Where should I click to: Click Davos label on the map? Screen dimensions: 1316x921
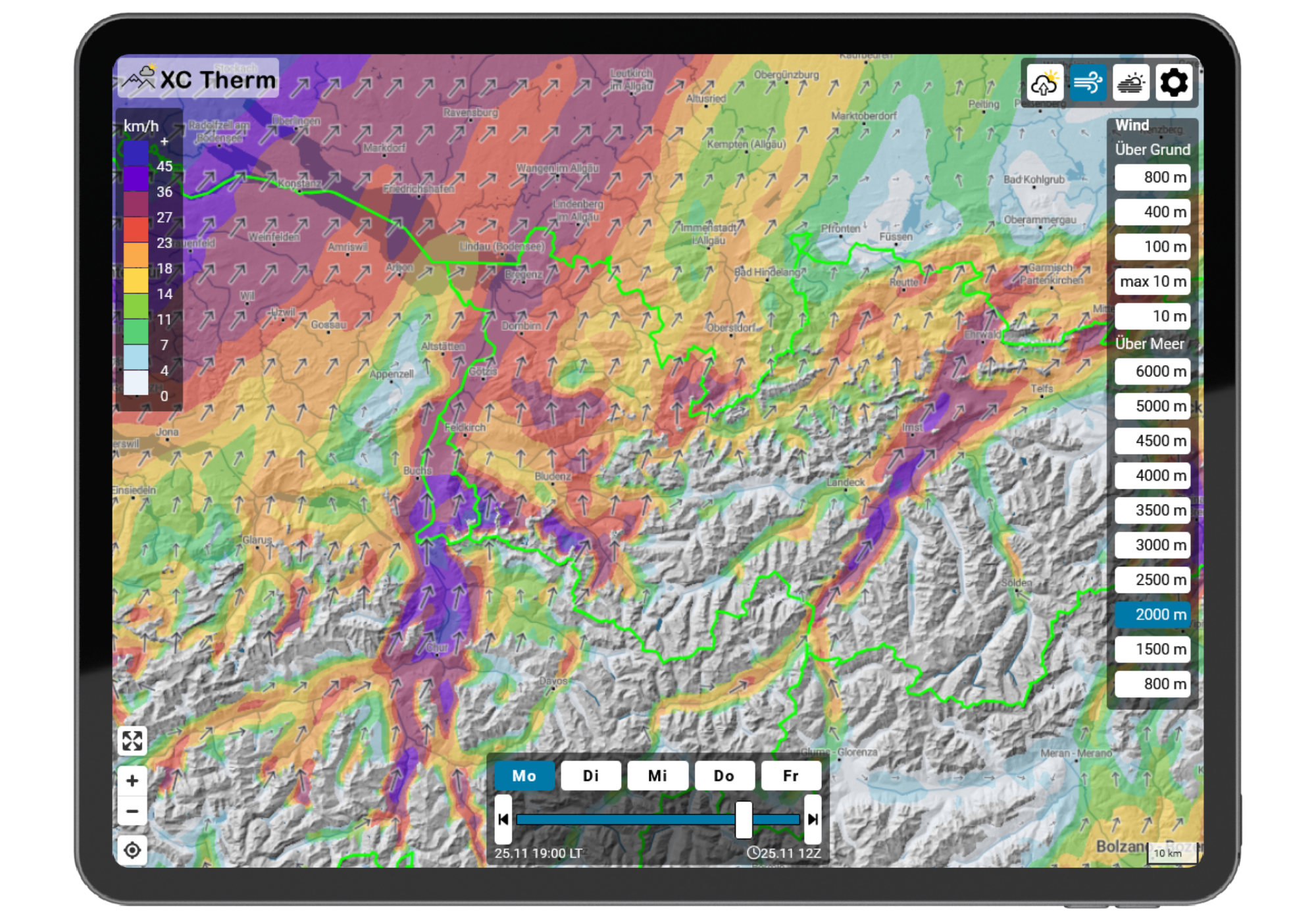[553, 681]
